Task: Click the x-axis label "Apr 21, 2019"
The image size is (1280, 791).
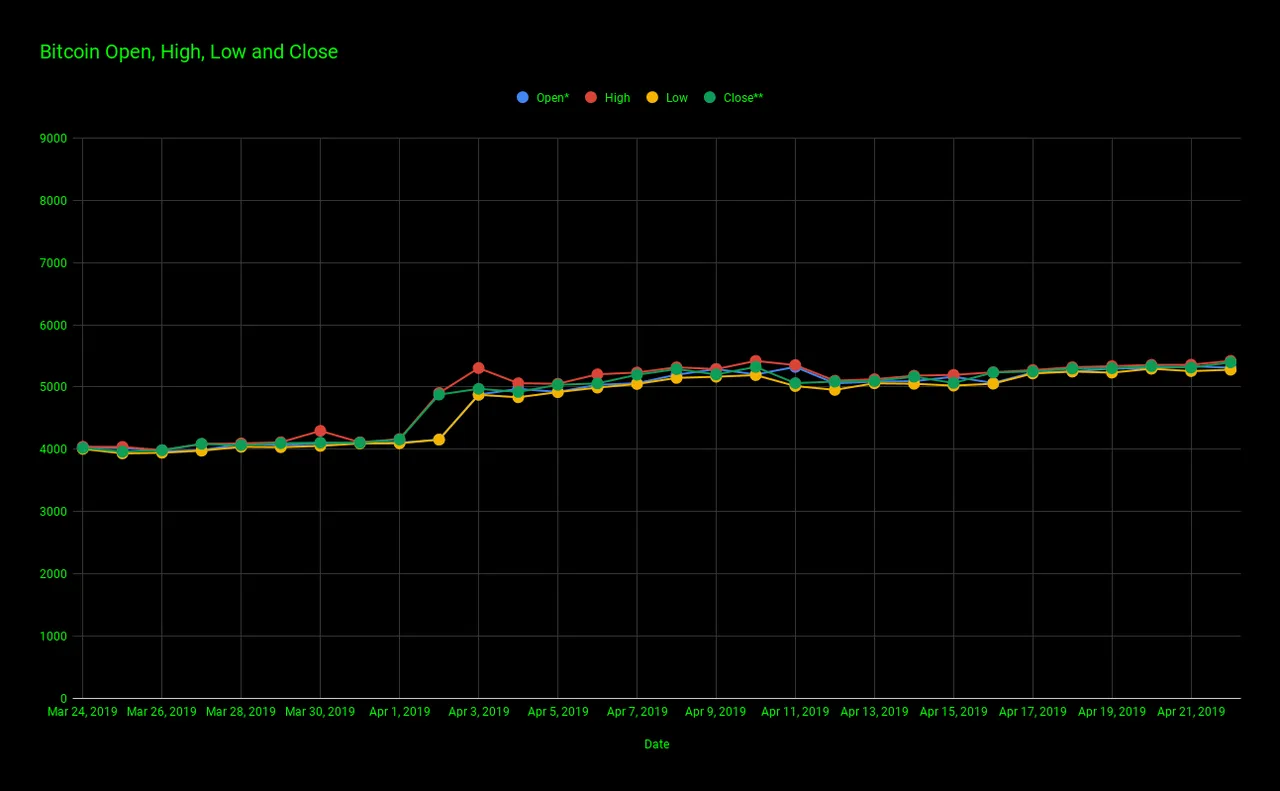Action: (1191, 712)
